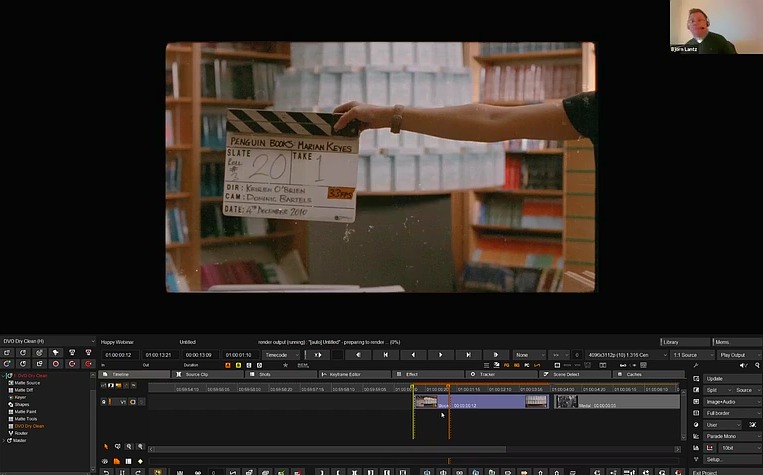Image resolution: width=763 pixels, height=475 pixels.
Task: Select the Matte Paint node in the tree
Action: click(25, 412)
